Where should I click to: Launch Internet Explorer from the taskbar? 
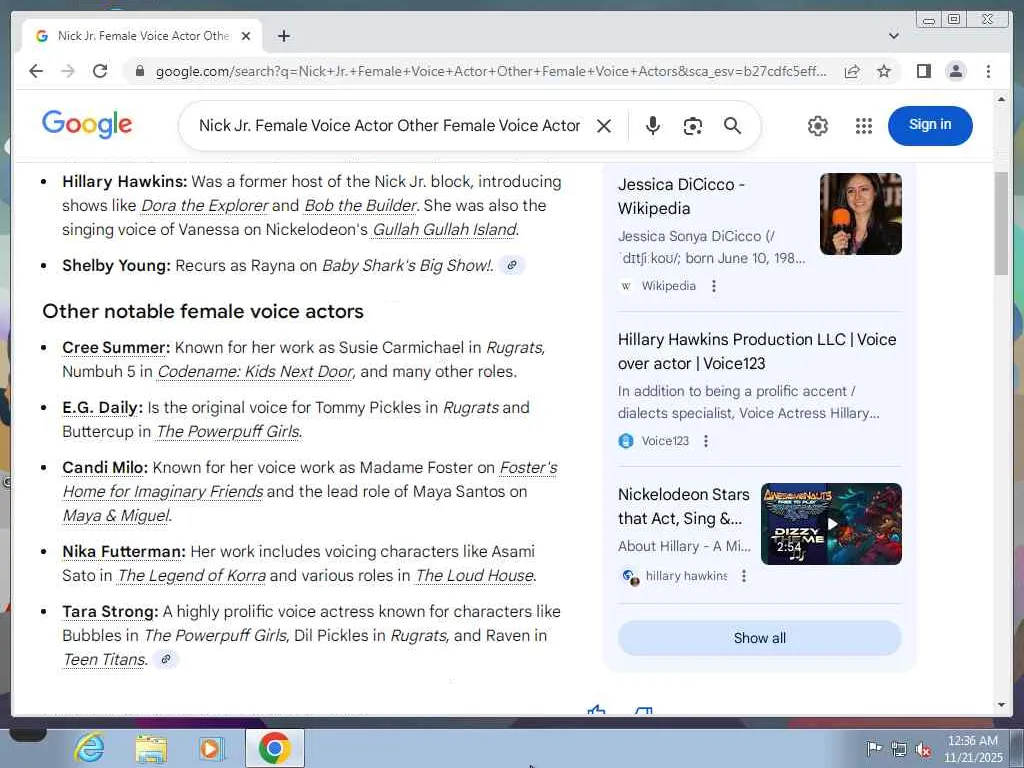(x=89, y=748)
